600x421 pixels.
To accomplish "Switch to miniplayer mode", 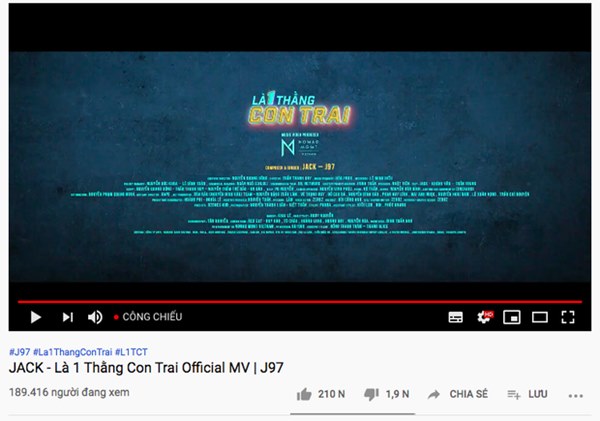I will [512, 317].
